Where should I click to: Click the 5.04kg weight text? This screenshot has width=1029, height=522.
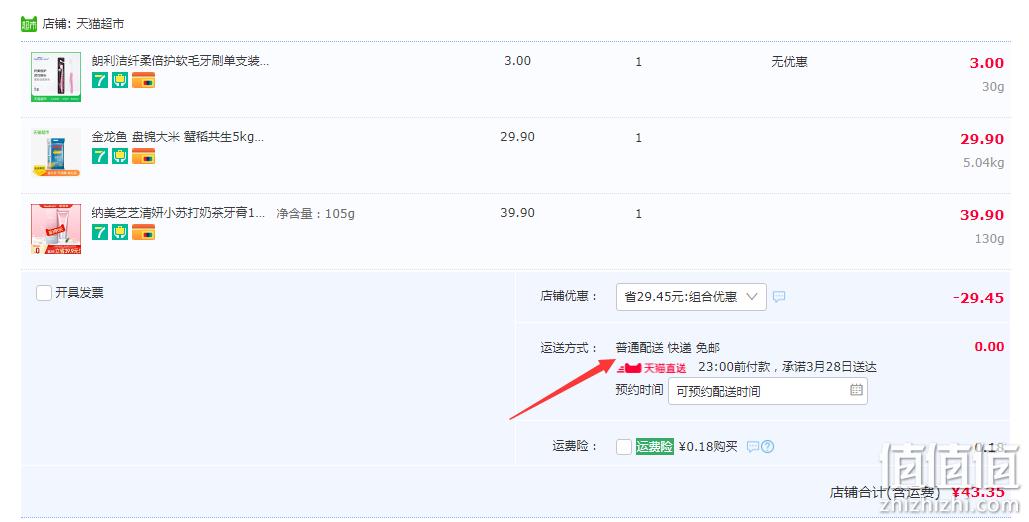coord(983,162)
